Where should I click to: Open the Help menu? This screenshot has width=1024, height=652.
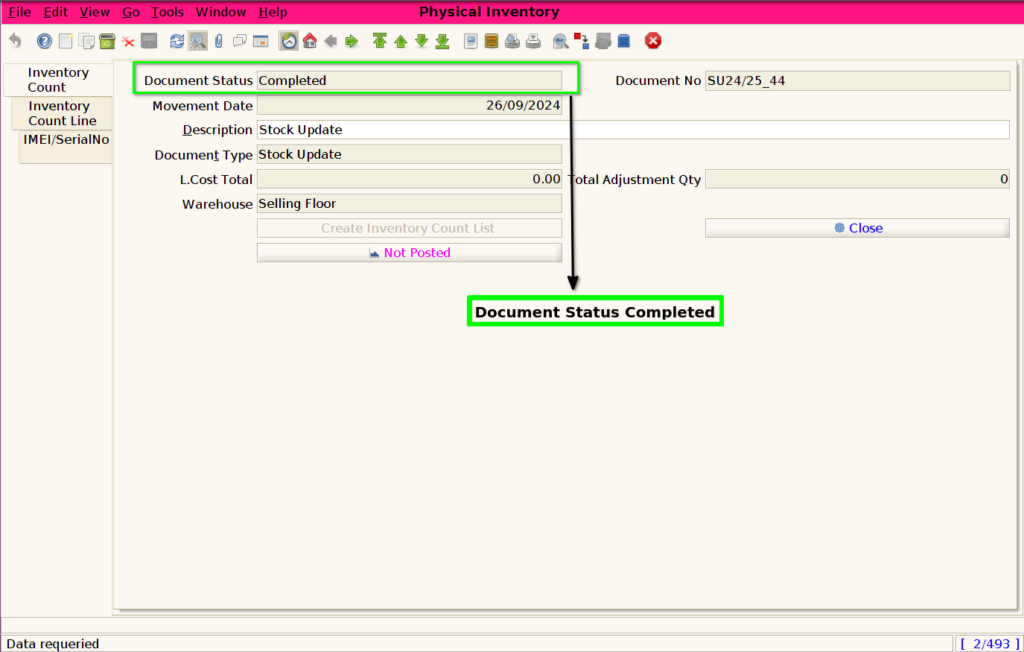pyautogui.click(x=273, y=12)
